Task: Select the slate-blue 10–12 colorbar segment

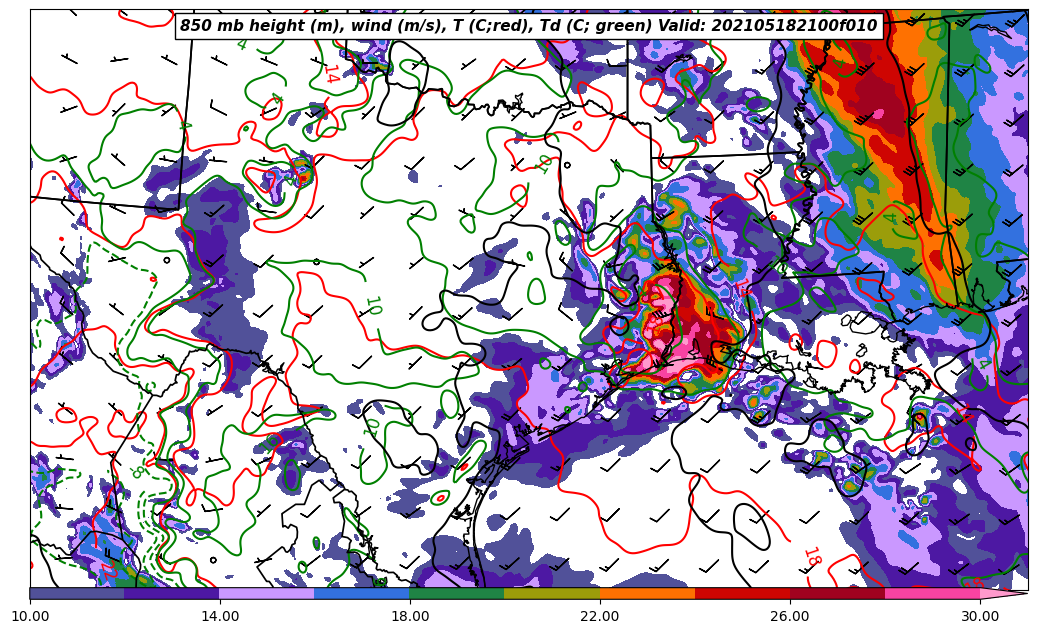Action: (x=77, y=593)
